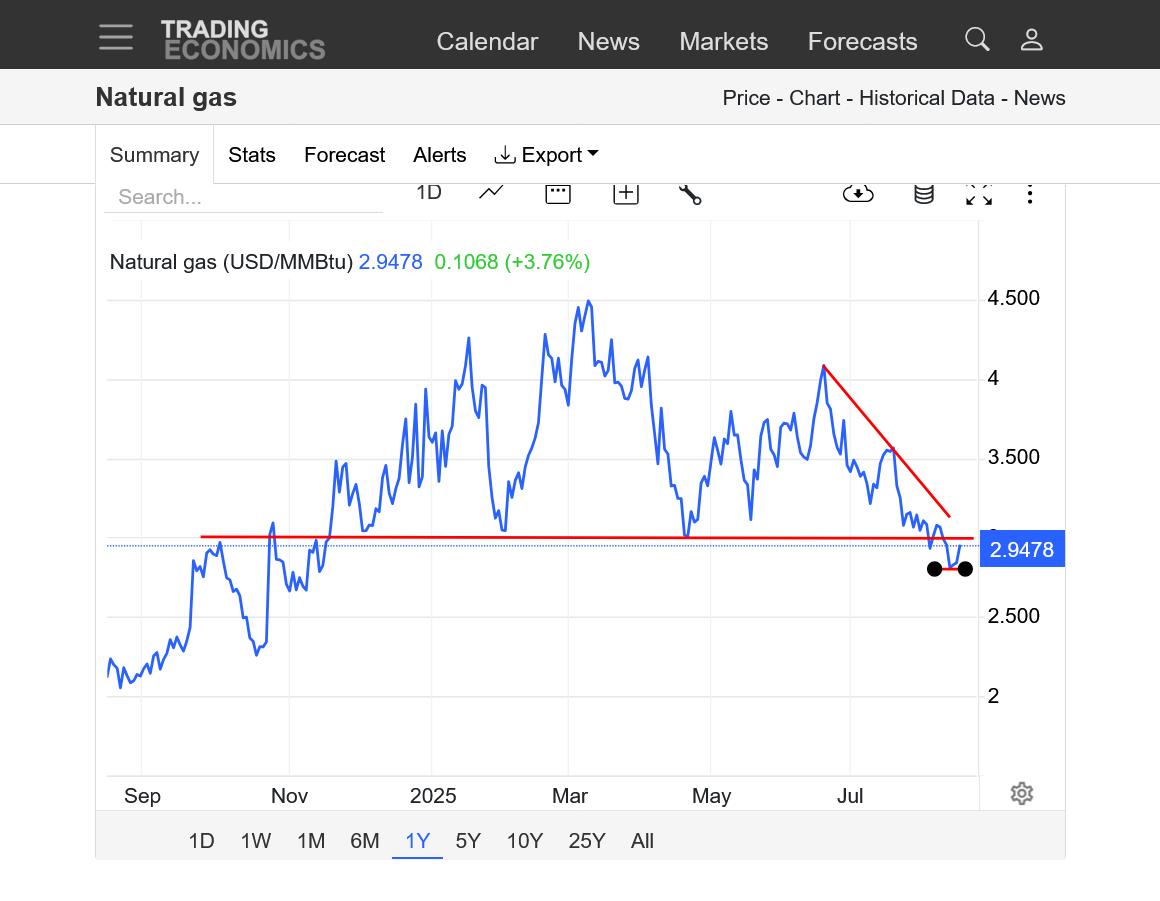Select the 6M time range
The width and height of the screenshot is (1160, 901).
pyautogui.click(x=365, y=841)
